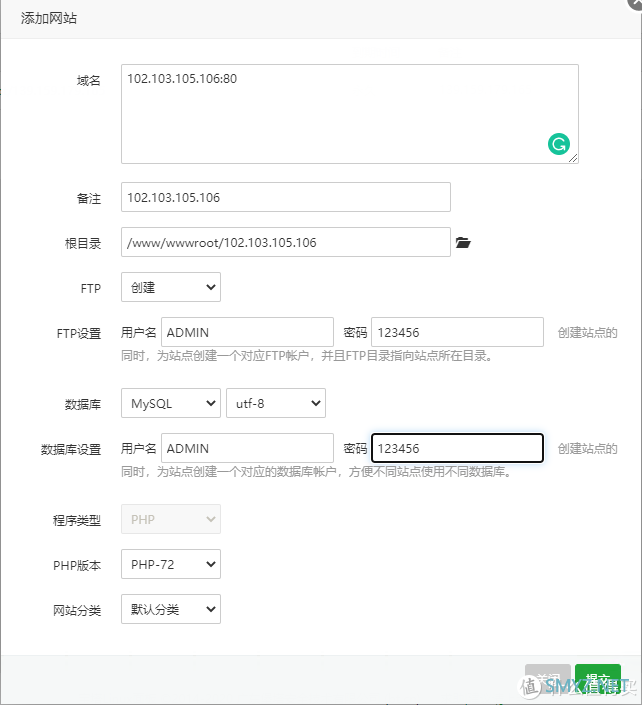Open the root directory folder browser icon

point(463,243)
